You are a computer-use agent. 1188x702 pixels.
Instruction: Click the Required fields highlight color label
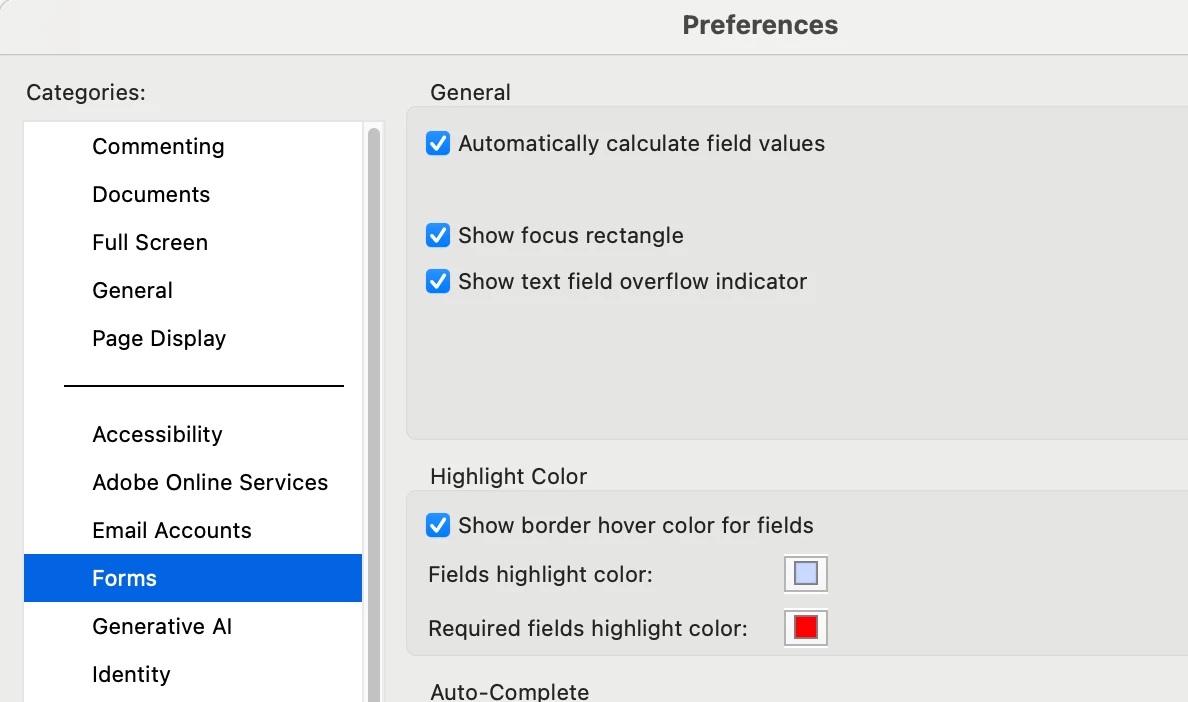588,629
